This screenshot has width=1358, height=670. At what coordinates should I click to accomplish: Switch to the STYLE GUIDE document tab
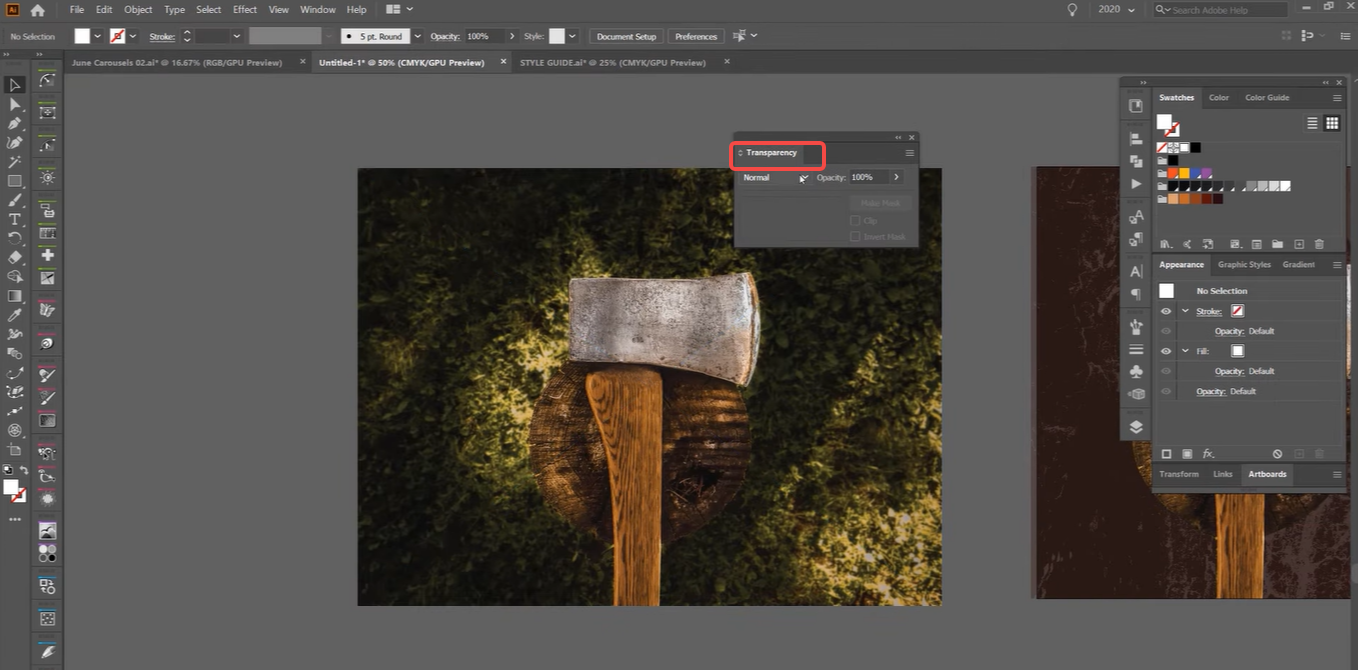[614, 61]
